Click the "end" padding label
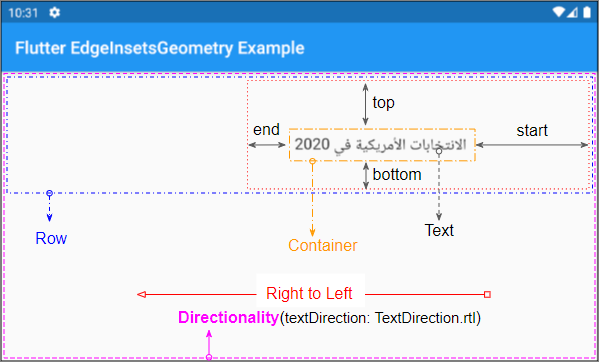599x362 pixels. (x=266, y=129)
